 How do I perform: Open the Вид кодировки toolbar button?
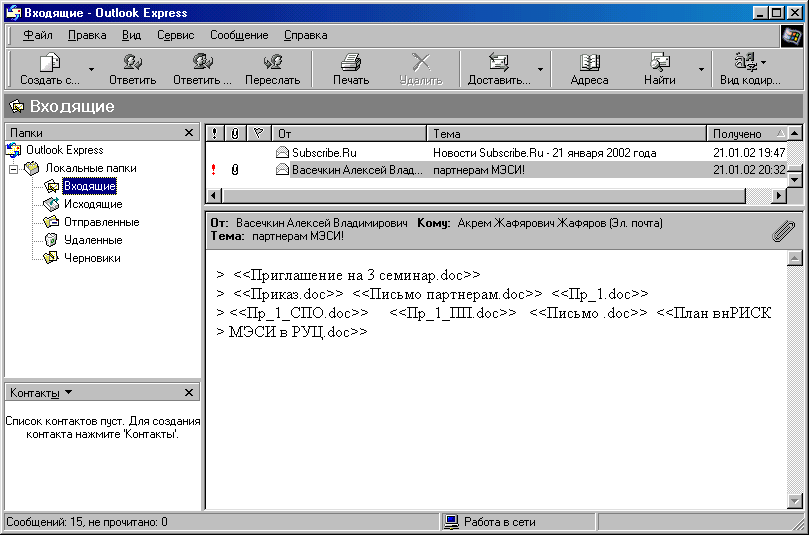[x=750, y=69]
